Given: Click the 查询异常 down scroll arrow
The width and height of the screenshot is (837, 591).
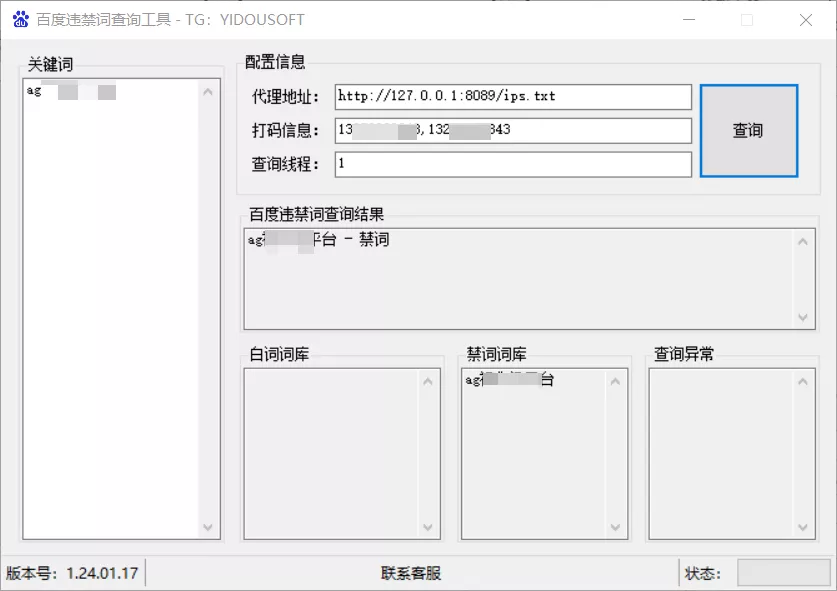Looking at the screenshot, I should pyautogui.click(x=802, y=527).
